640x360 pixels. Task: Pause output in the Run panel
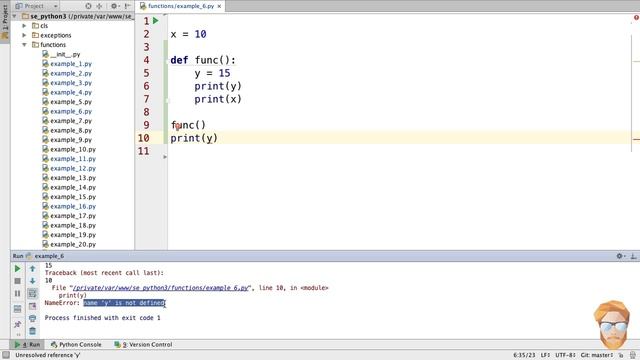pyautogui.click(x=17, y=293)
